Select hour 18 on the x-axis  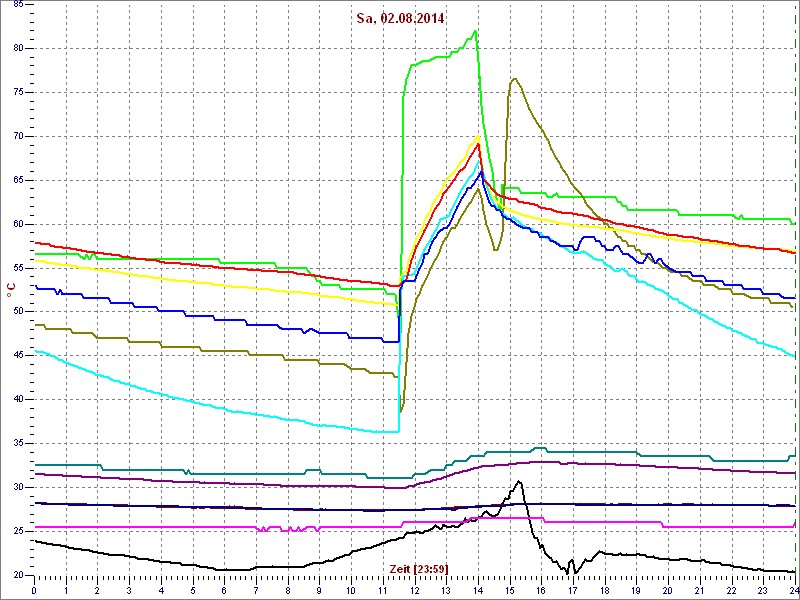tap(605, 590)
